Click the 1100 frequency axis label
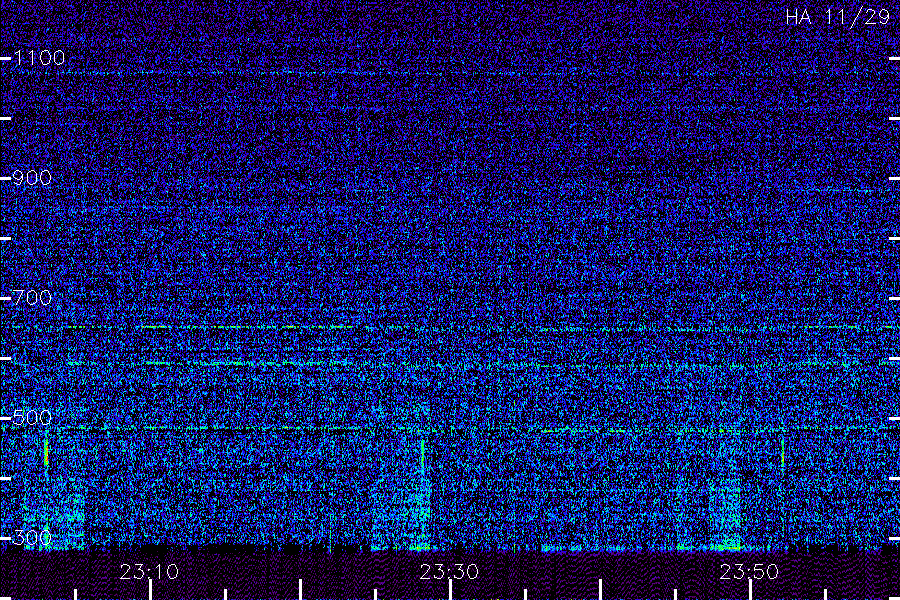The image size is (900, 600). click(39, 58)
